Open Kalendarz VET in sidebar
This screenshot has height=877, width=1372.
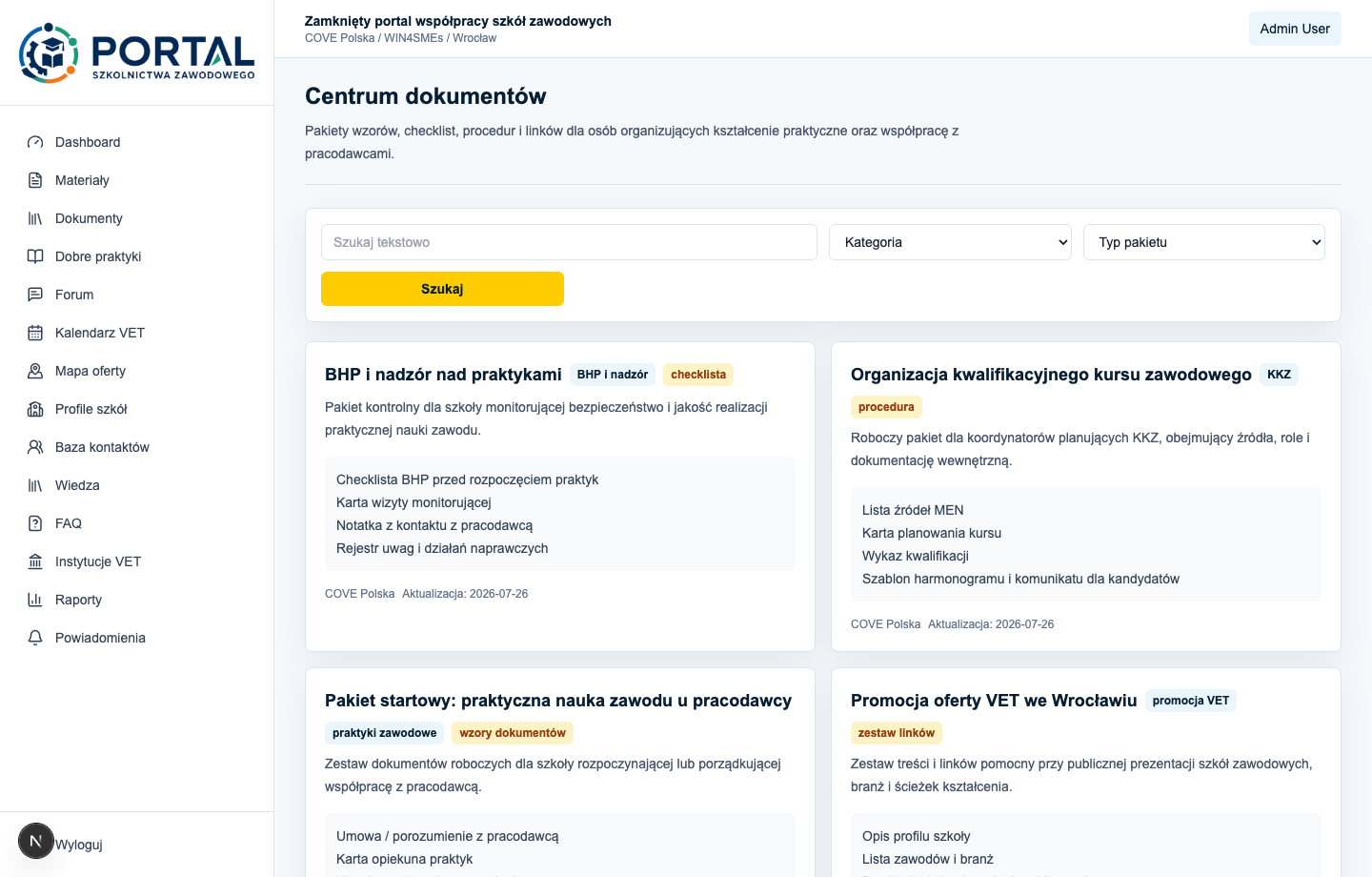point(137,333)
